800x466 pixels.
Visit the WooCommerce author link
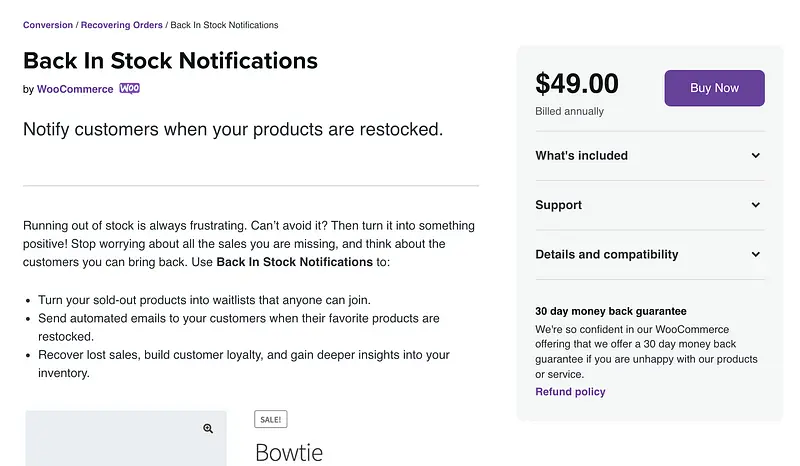click(75, 89)
